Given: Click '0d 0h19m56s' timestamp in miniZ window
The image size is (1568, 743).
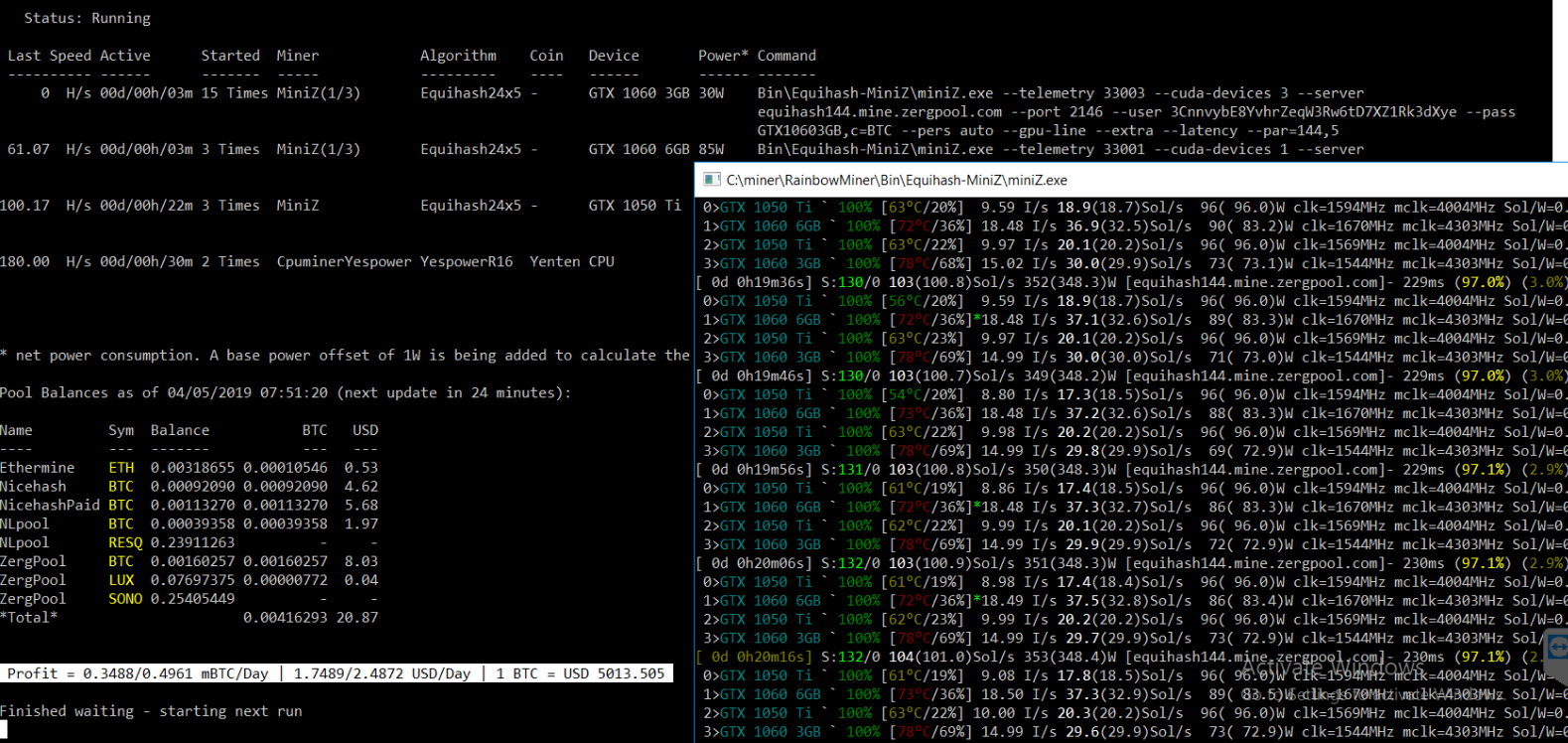Looking at the screenshot, I should (762, 470).
